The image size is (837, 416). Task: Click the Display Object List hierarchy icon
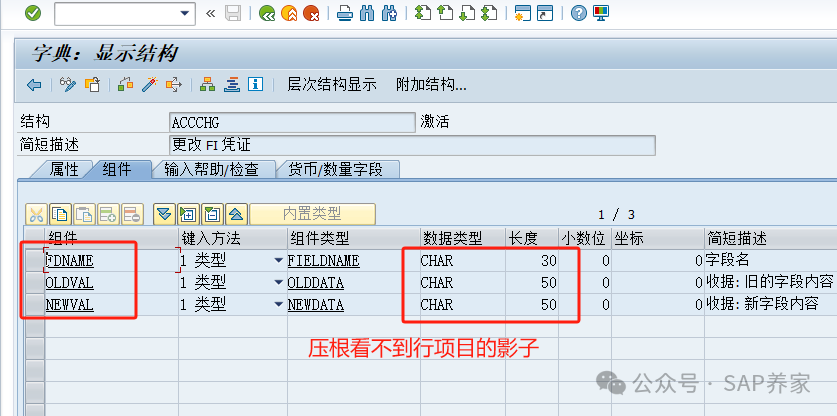click(207, 84)
